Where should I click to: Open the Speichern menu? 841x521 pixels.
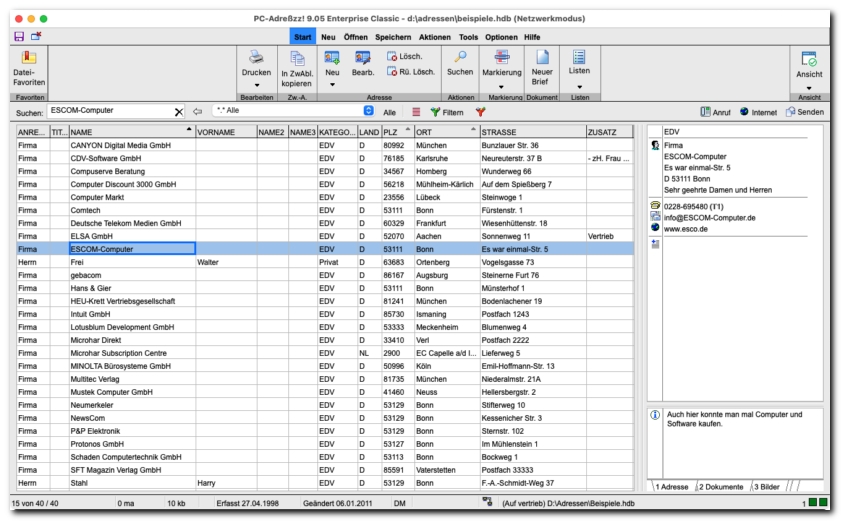pos(393,37)
